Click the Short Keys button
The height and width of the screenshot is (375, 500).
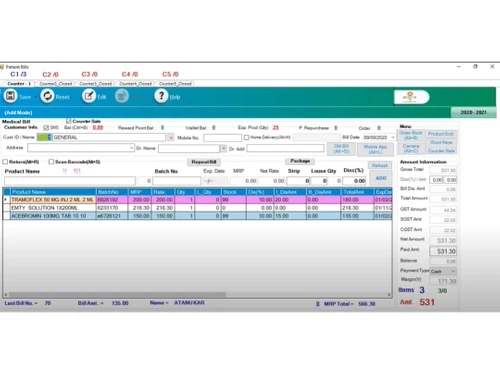(x=441, y=142)
